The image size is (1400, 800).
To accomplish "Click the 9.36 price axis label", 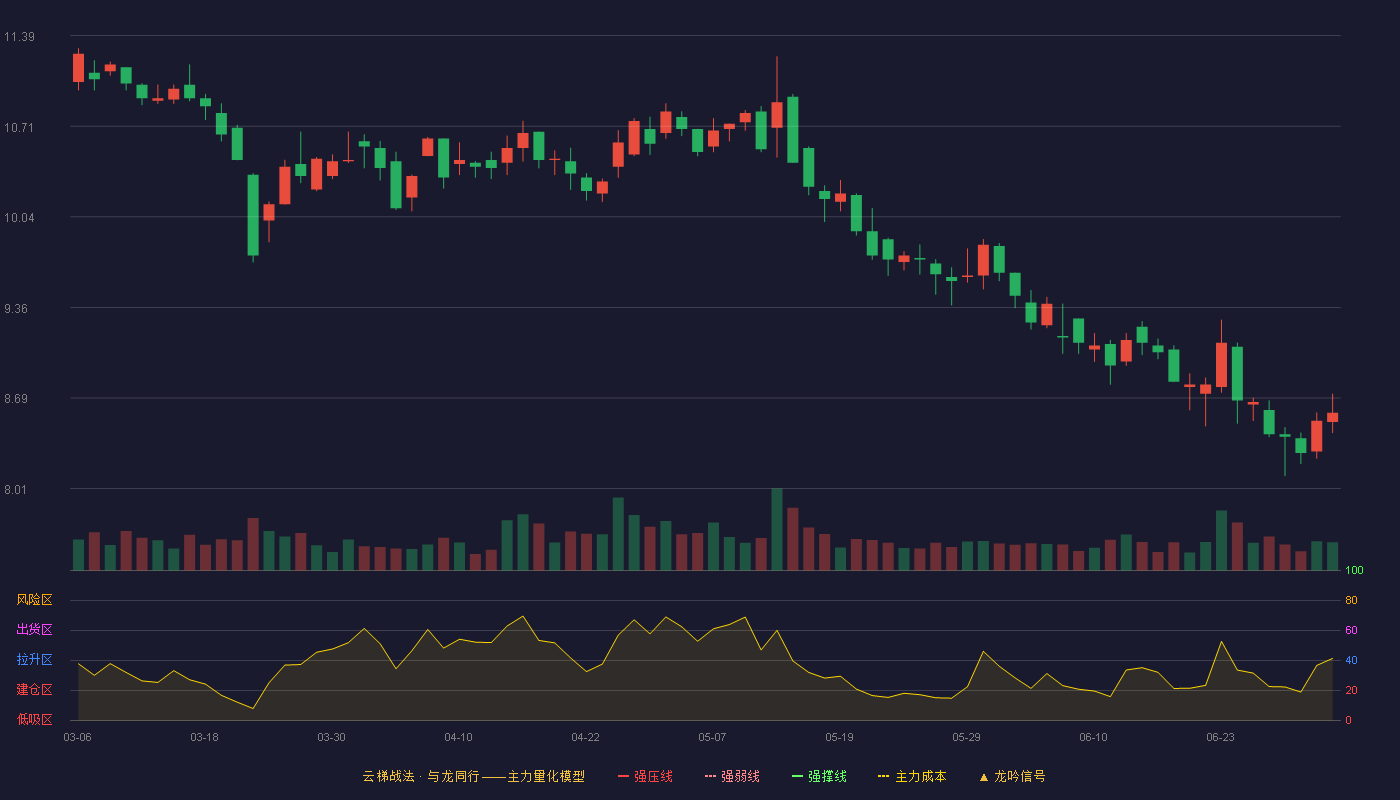I will pyautogui.click(x=16, y=309).
